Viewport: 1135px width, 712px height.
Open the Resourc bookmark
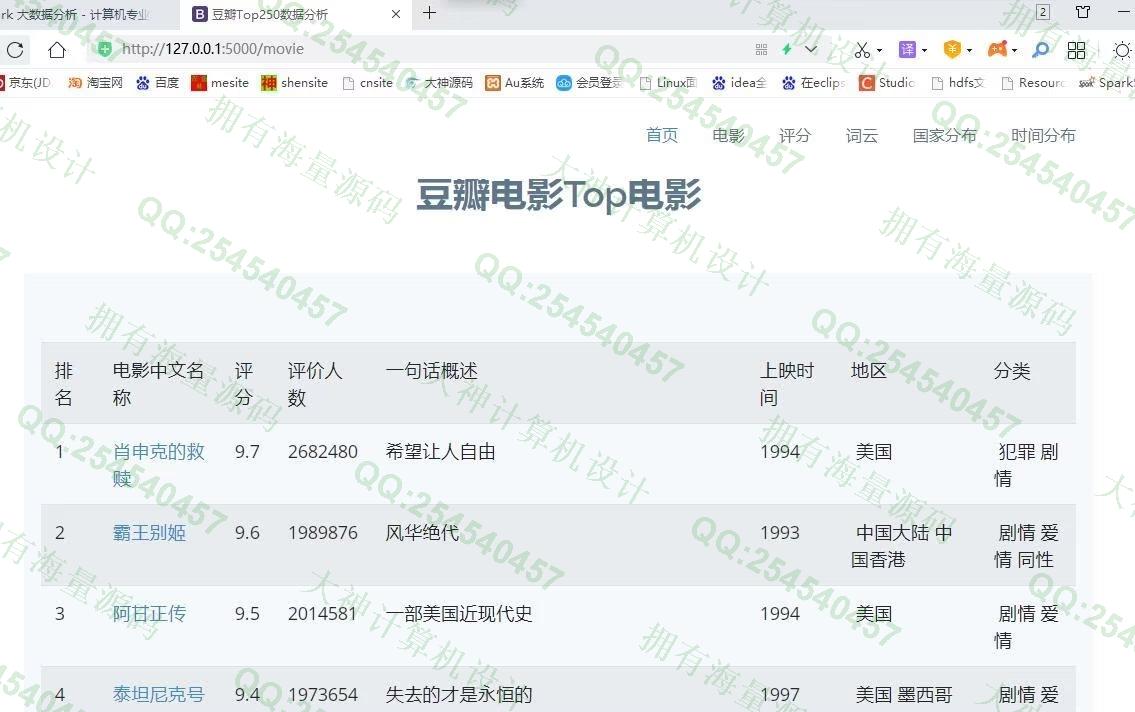(1033, 82)
